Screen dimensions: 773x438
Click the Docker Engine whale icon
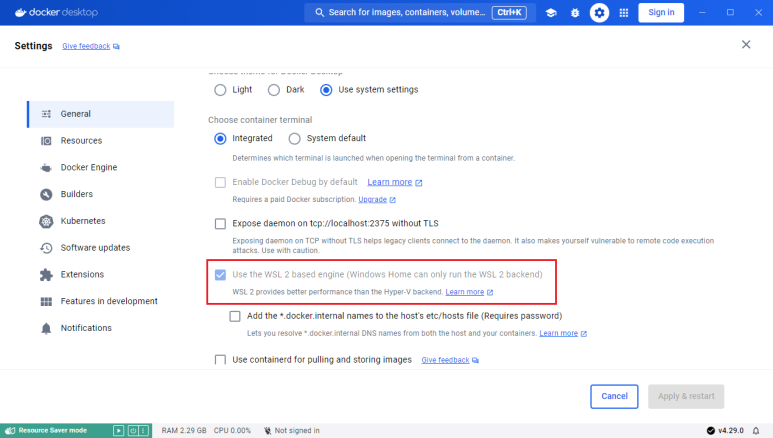click(x=46, y=168)
